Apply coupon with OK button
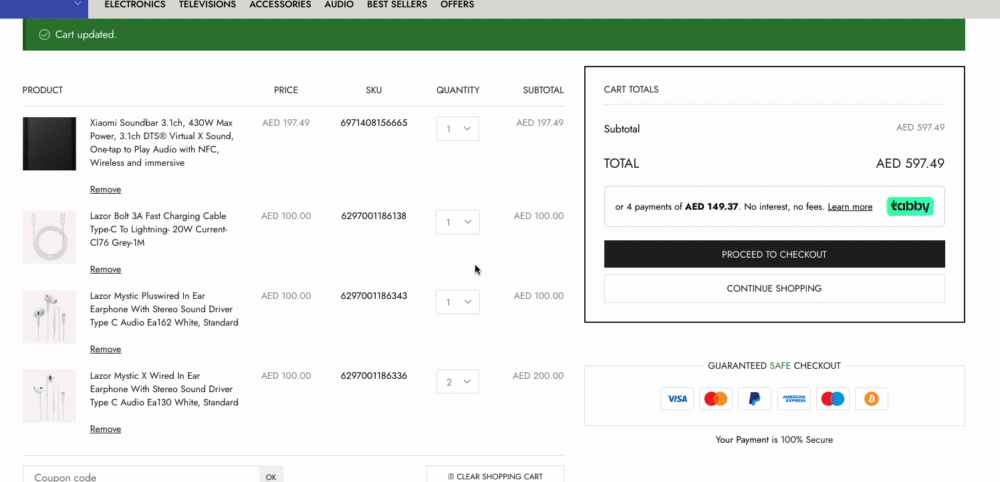The width and height of the screenshot is (1000, 482). click(x=271, y=476)
